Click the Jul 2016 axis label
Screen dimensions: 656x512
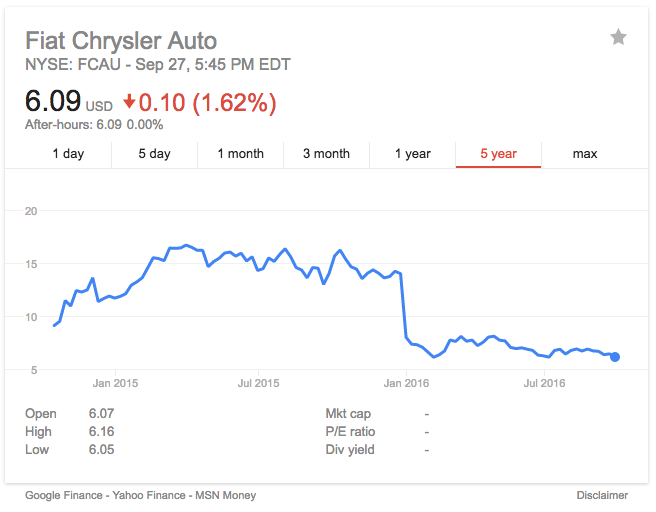tap(544, 383)
